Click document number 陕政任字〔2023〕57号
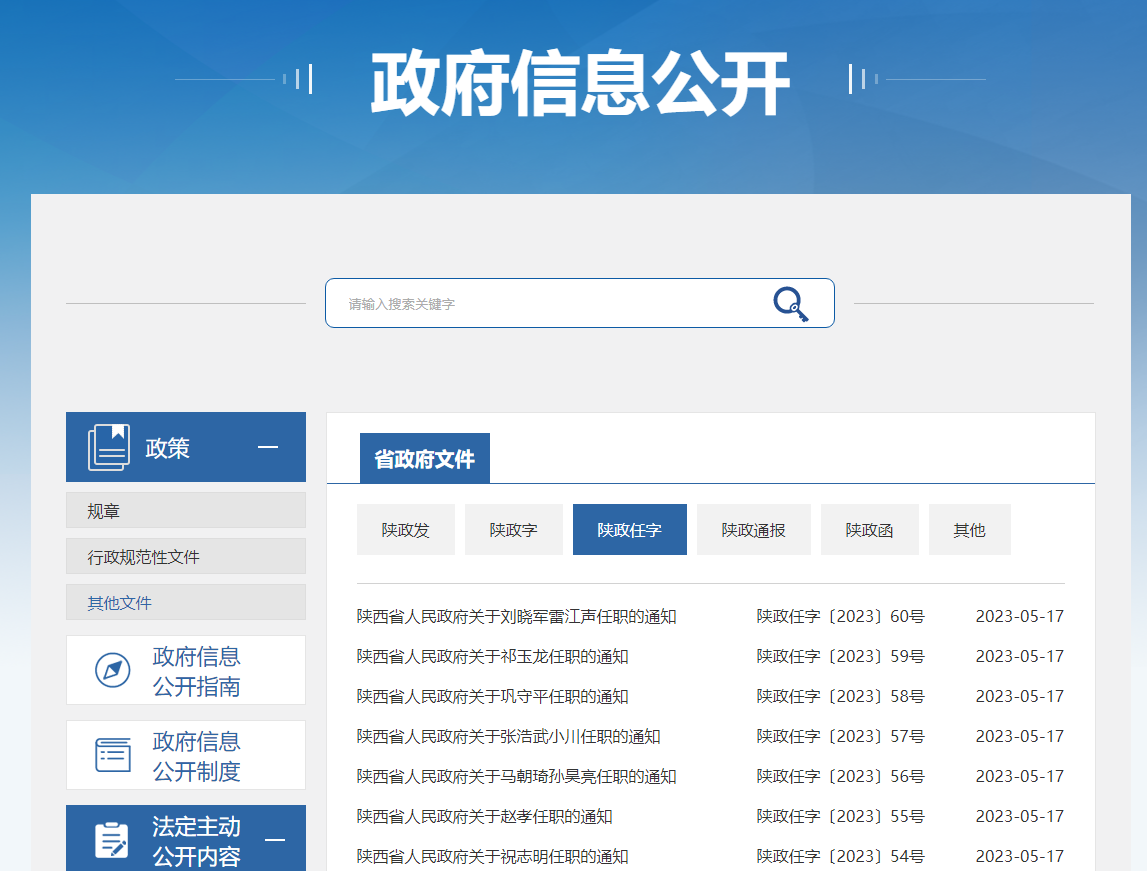 (x=840, y=736)
